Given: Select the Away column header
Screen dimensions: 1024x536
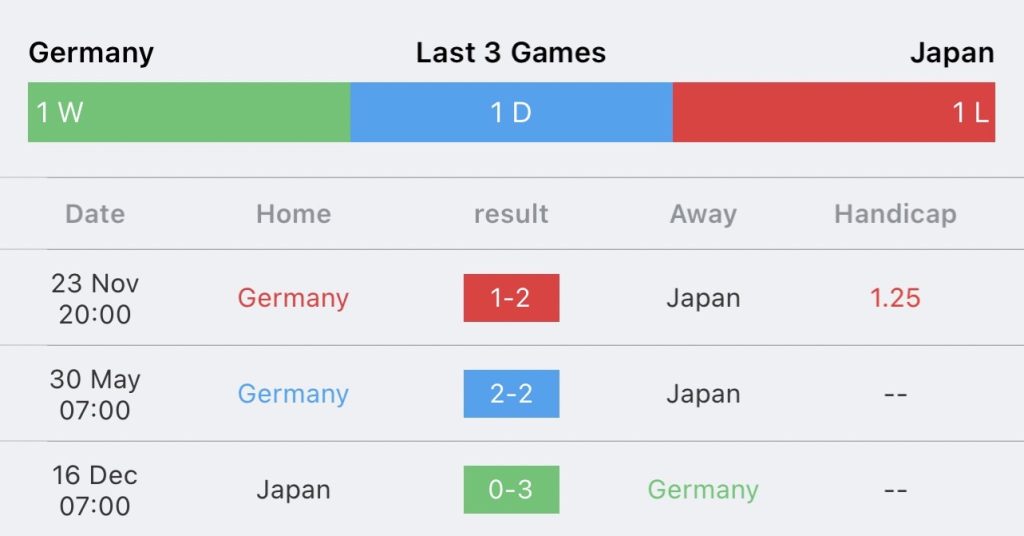Looking at the screenshot, I should tap(703, 214).
